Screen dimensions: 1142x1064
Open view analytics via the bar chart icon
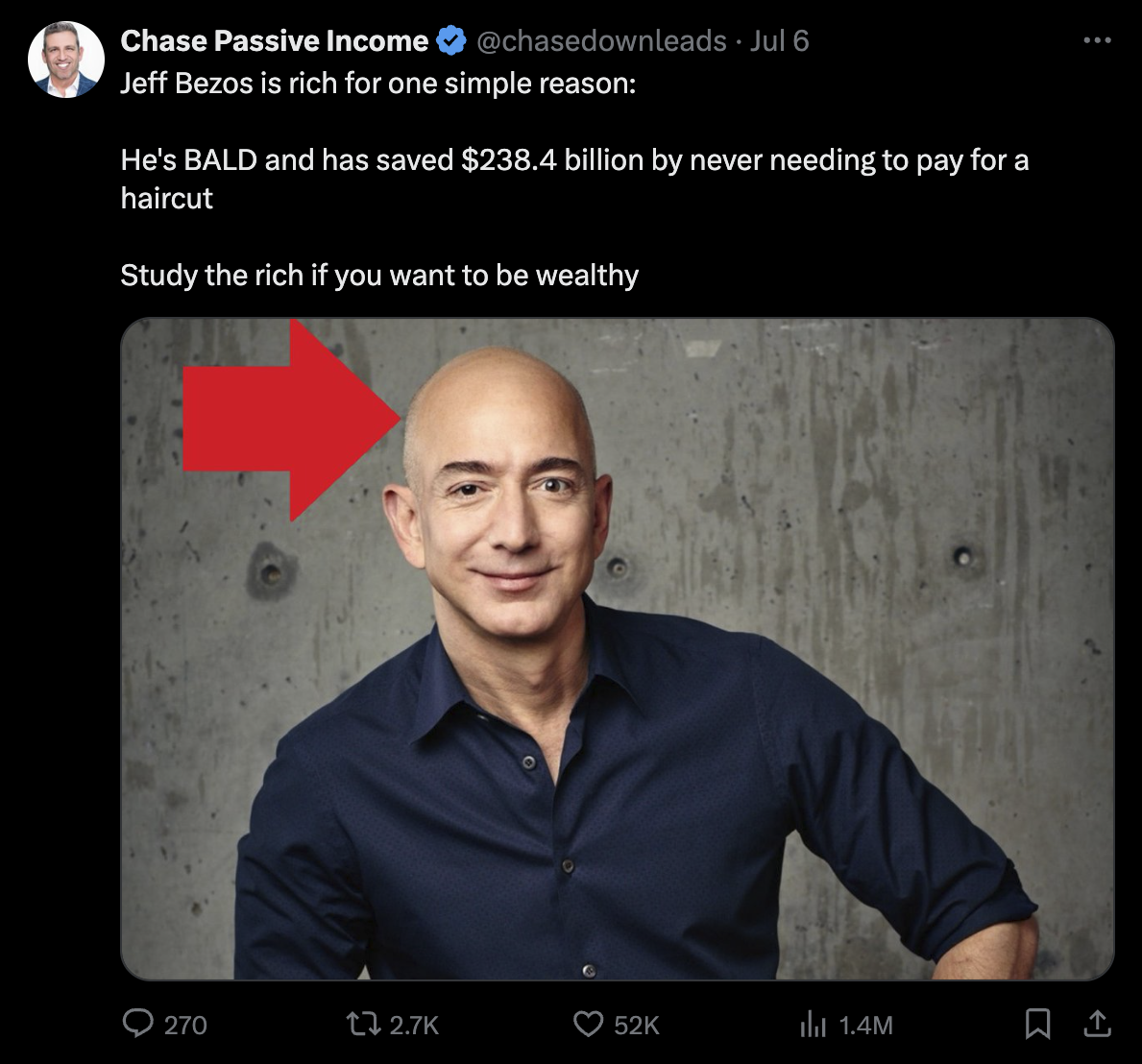812,1026
